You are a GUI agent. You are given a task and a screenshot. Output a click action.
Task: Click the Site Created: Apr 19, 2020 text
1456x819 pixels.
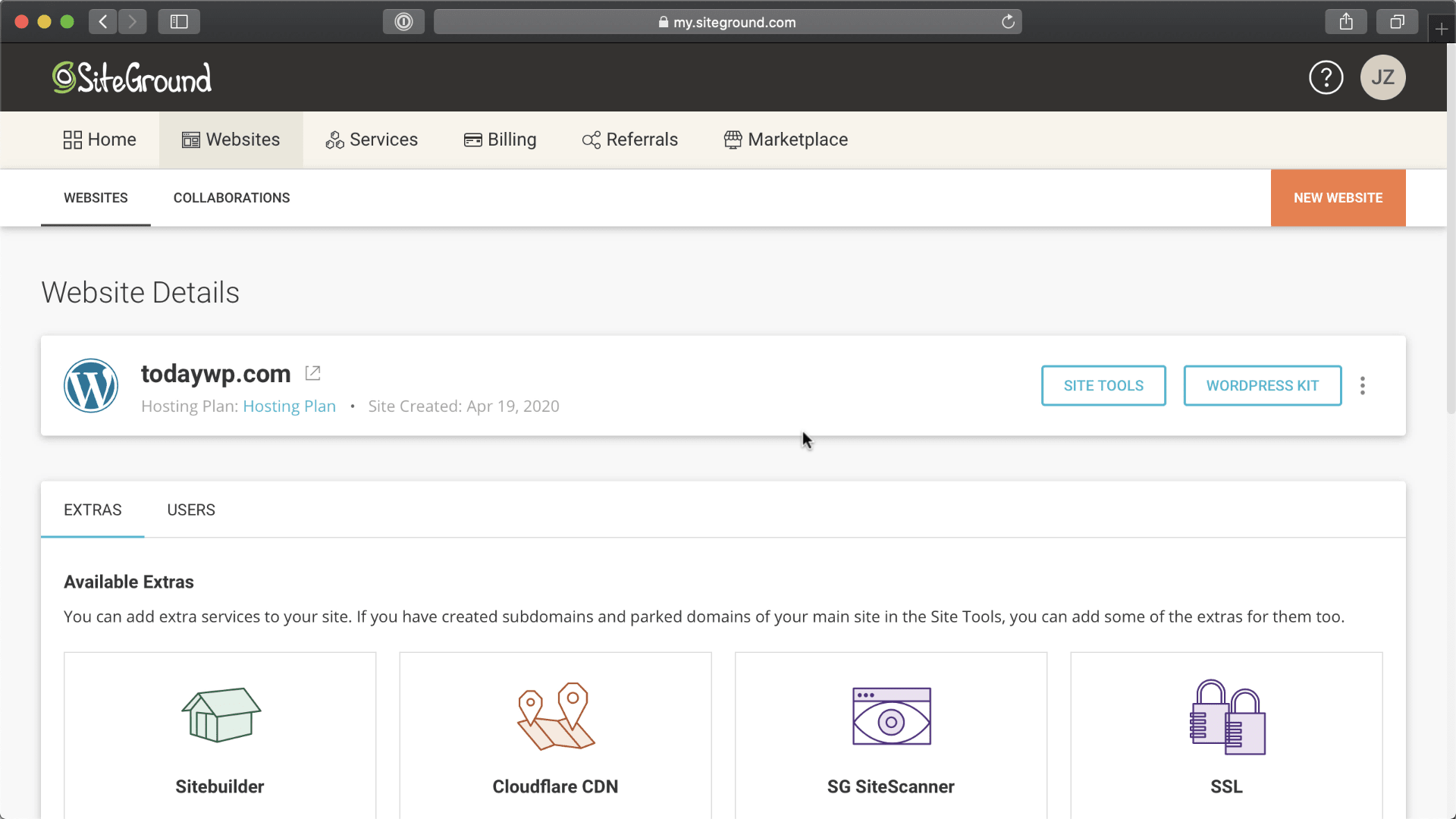pos(463,406)
